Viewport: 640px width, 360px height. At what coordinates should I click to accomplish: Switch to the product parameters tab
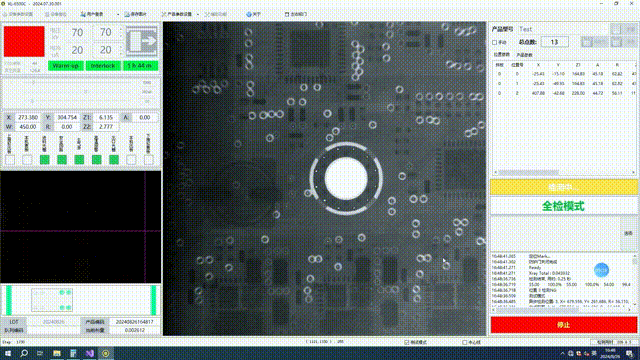click(x=524, y=55)
